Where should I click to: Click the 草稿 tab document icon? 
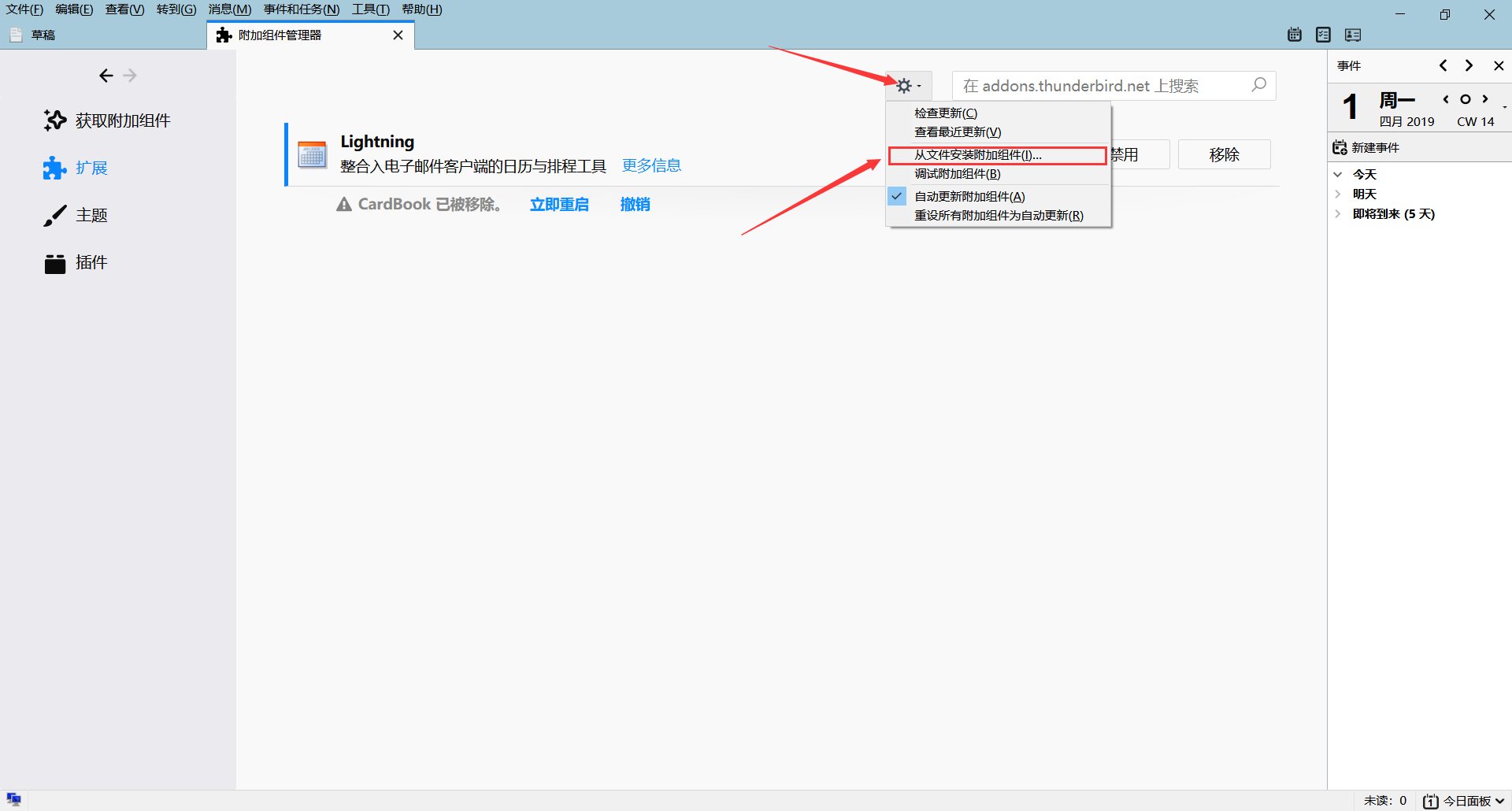16,35
